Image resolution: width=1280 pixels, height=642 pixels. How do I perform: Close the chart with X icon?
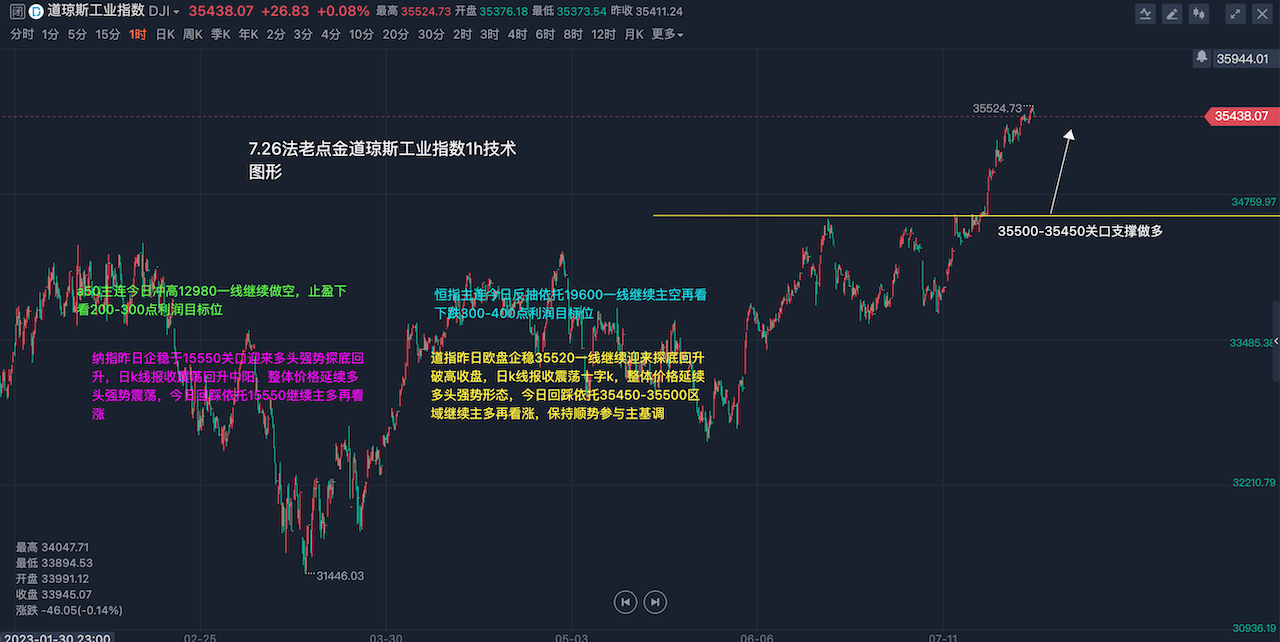(1261, 13)
